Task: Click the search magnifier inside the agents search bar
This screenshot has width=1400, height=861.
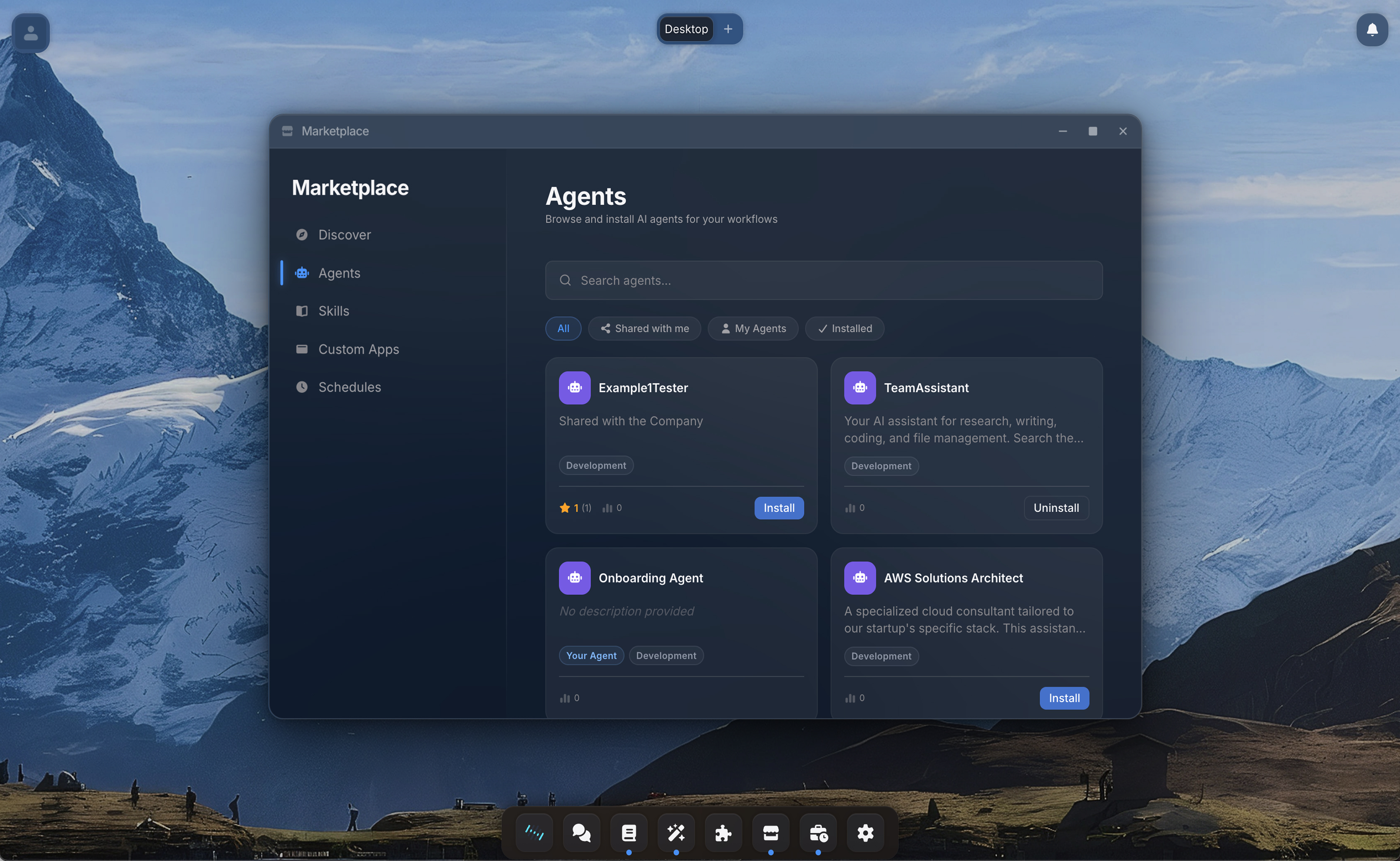Action: [x=565, y=280]
